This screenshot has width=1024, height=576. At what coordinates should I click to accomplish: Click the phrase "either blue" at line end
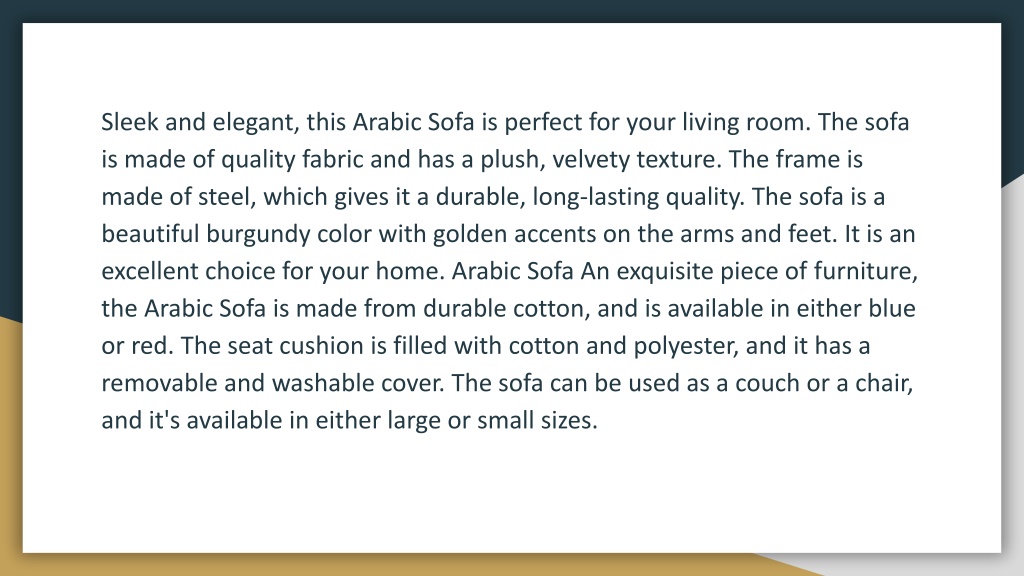coord(856,309)
